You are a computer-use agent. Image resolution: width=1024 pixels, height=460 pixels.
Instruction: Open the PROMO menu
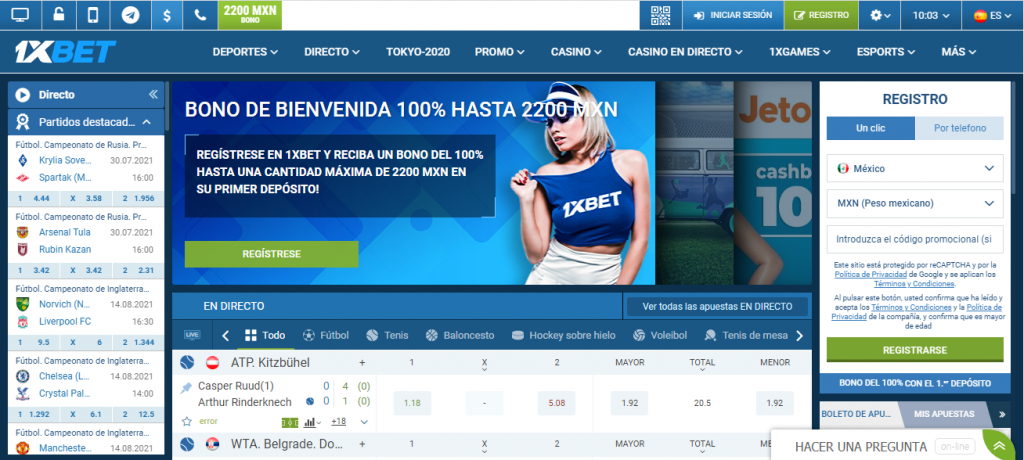point(500,52)
